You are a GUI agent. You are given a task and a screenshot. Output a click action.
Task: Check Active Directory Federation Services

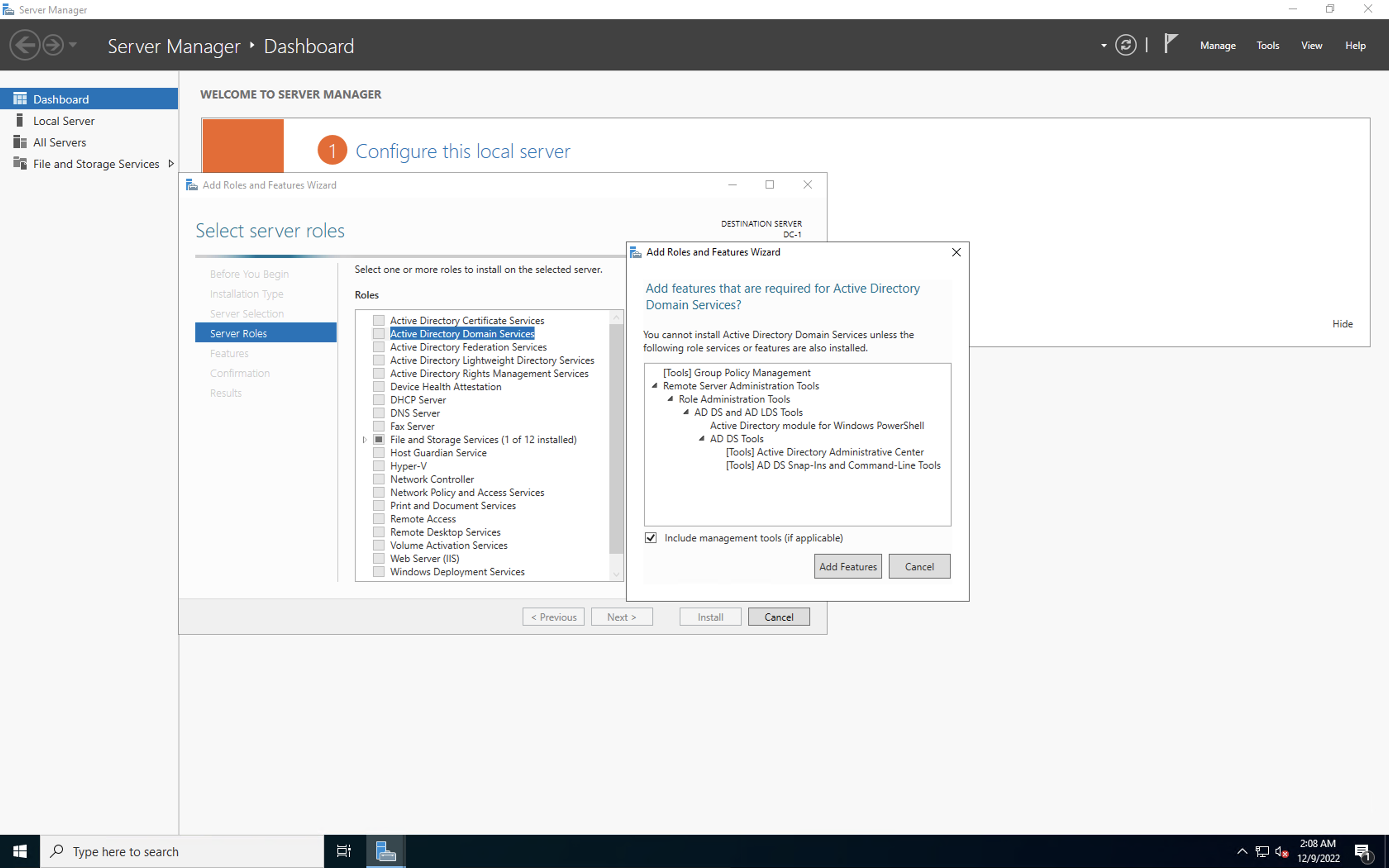point(378,347)
